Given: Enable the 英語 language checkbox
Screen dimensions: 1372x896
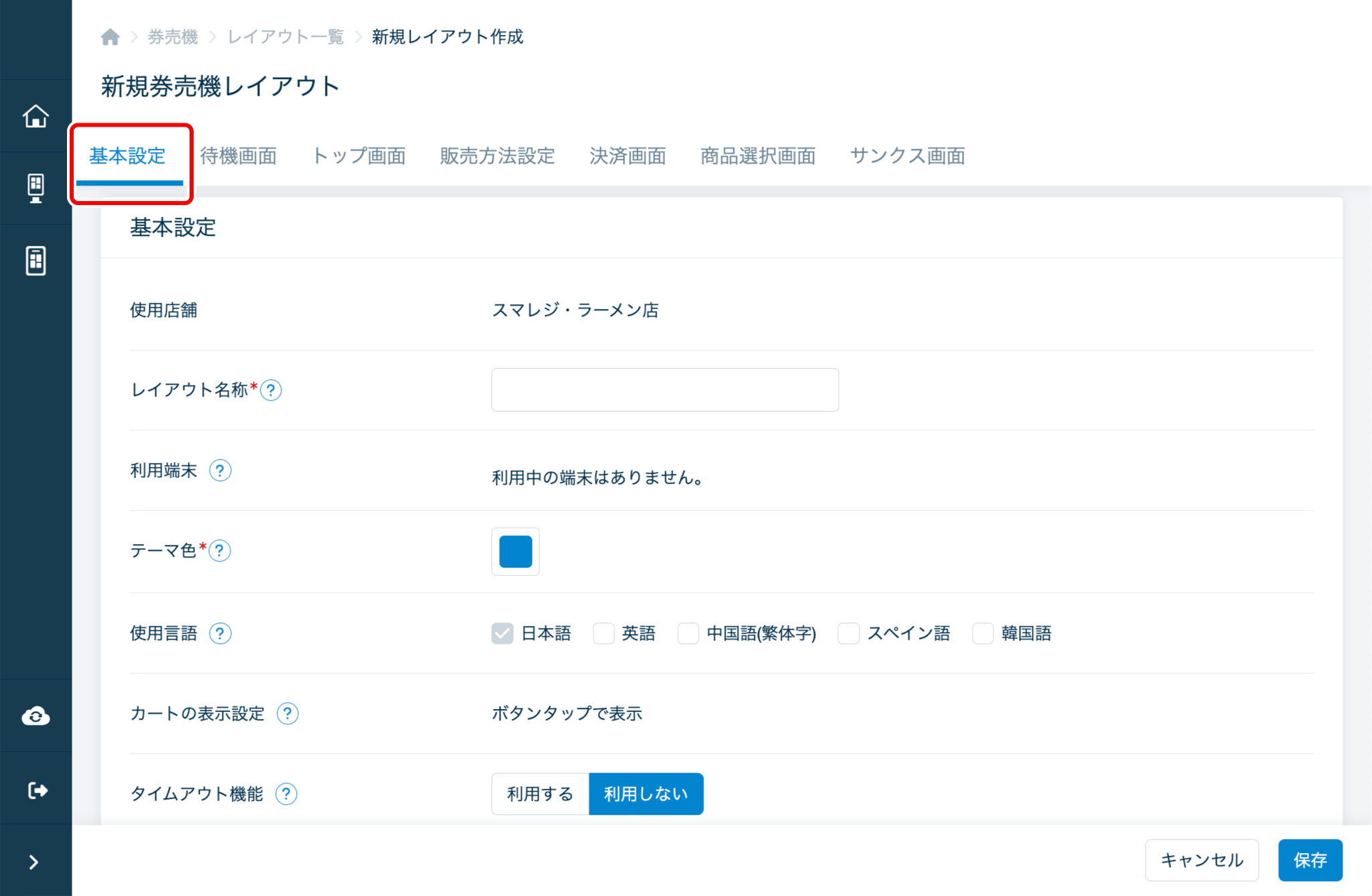Looking at the screenshot, I should coord(604,633).
